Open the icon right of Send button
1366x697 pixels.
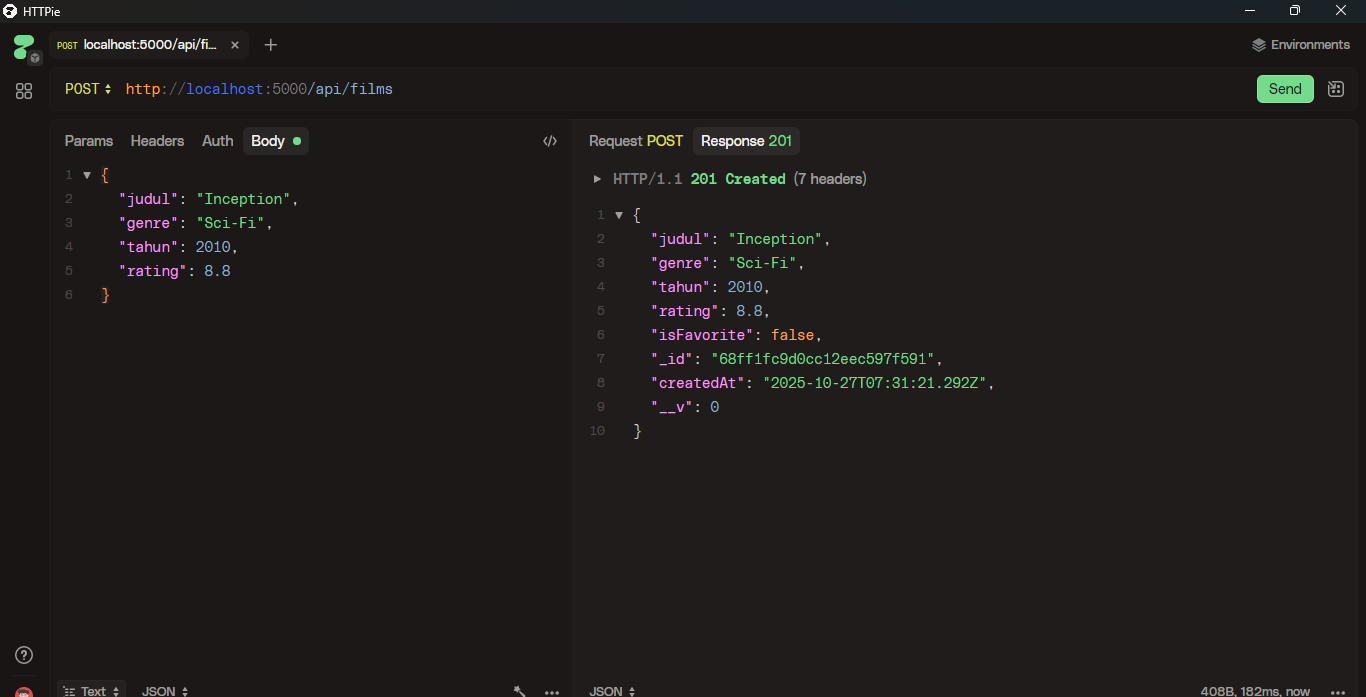pyautogui.click(x=1335, y=89)
